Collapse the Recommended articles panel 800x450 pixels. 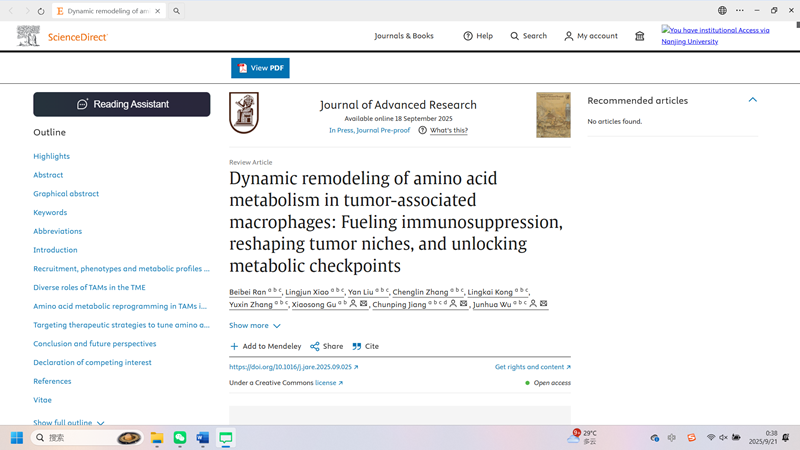click(x=752, y=100)
